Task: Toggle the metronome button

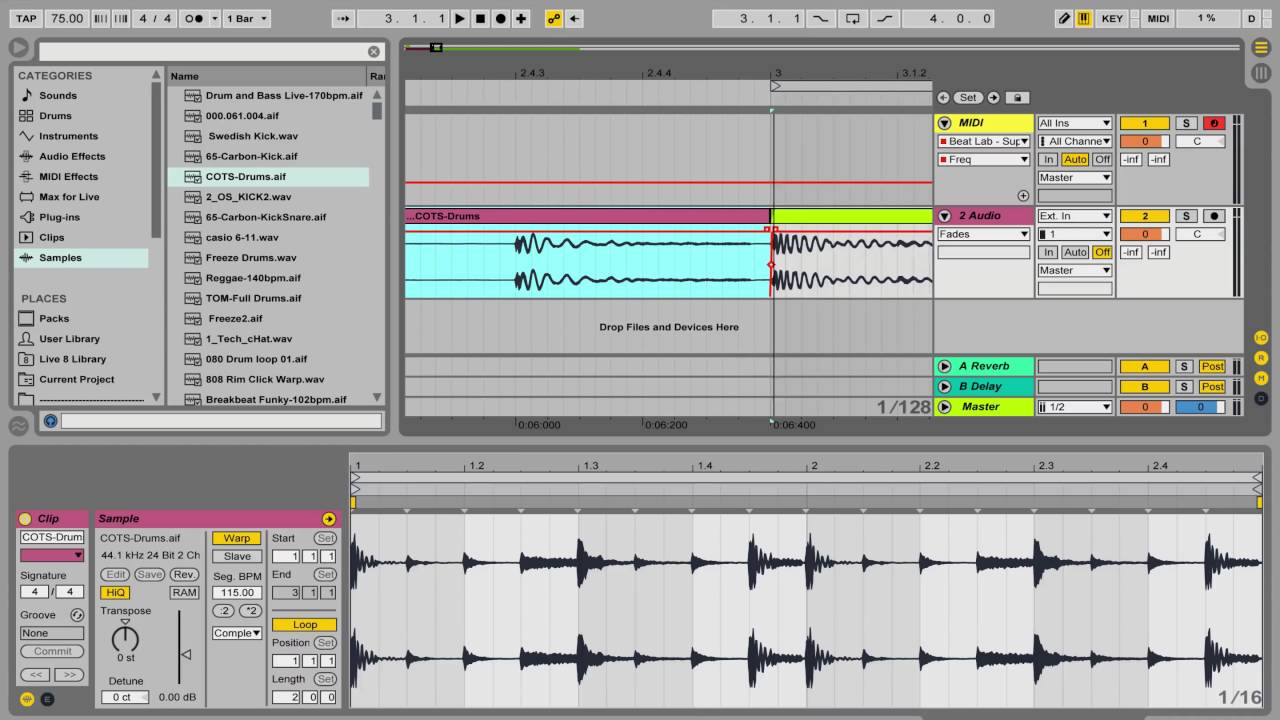Action: [196, 18]
